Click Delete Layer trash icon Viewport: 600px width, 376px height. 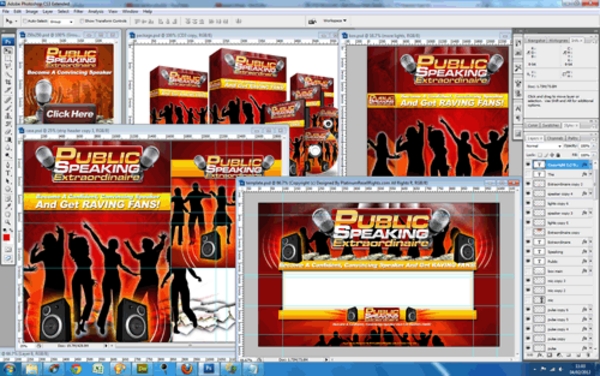588,355
